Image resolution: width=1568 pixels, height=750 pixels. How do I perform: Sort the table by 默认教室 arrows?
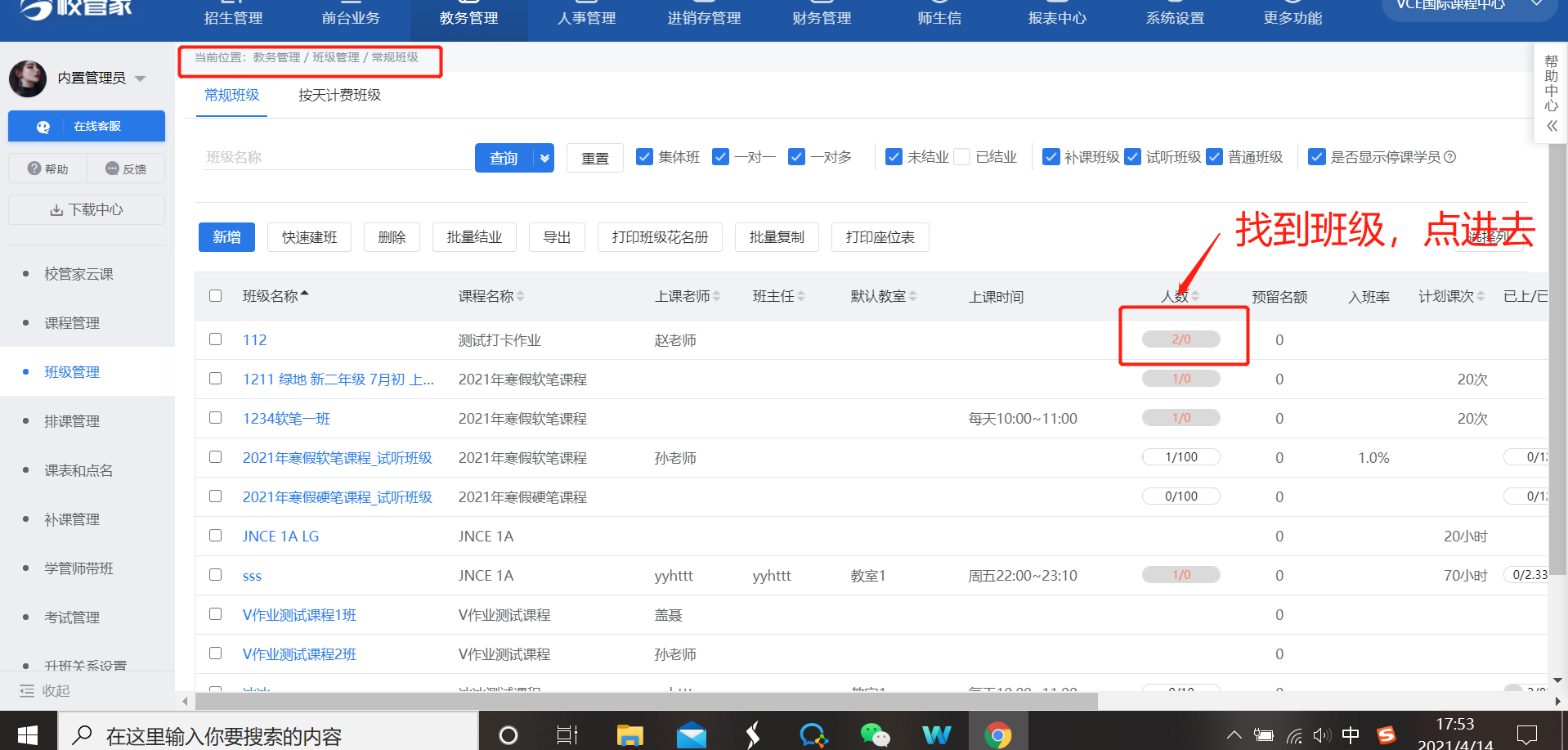coord(912,296)
